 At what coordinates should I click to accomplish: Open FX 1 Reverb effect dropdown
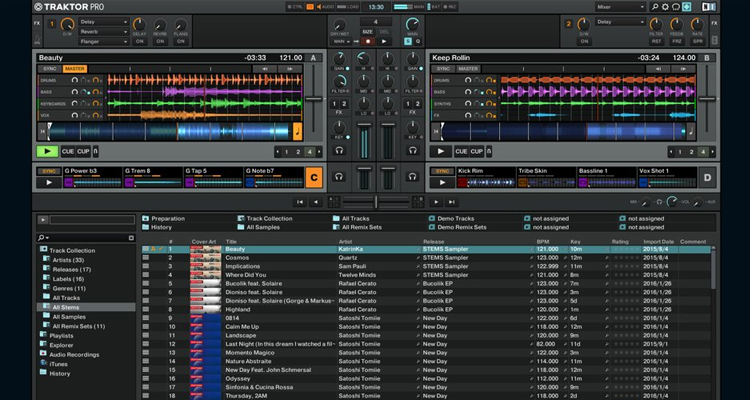click(104, 32)
